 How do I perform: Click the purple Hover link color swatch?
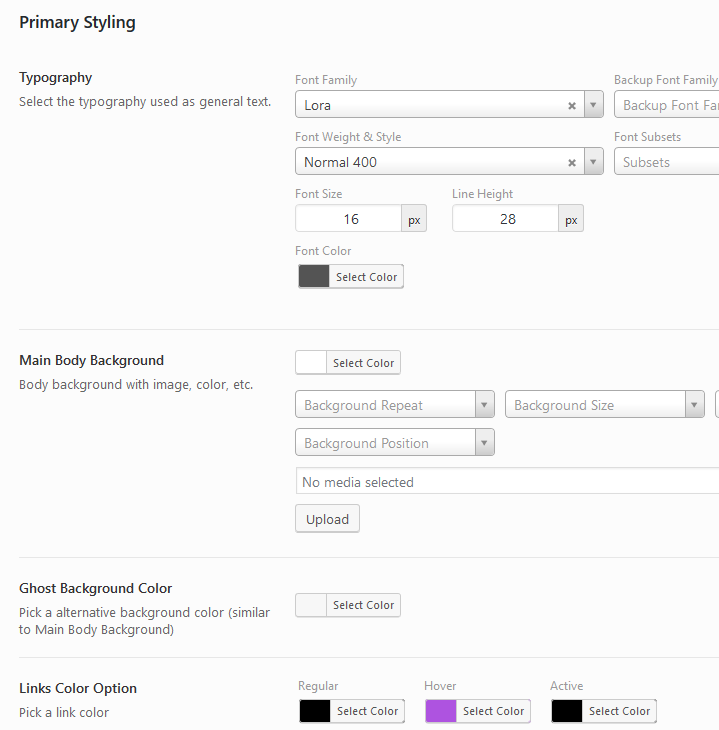coord(441,711)
